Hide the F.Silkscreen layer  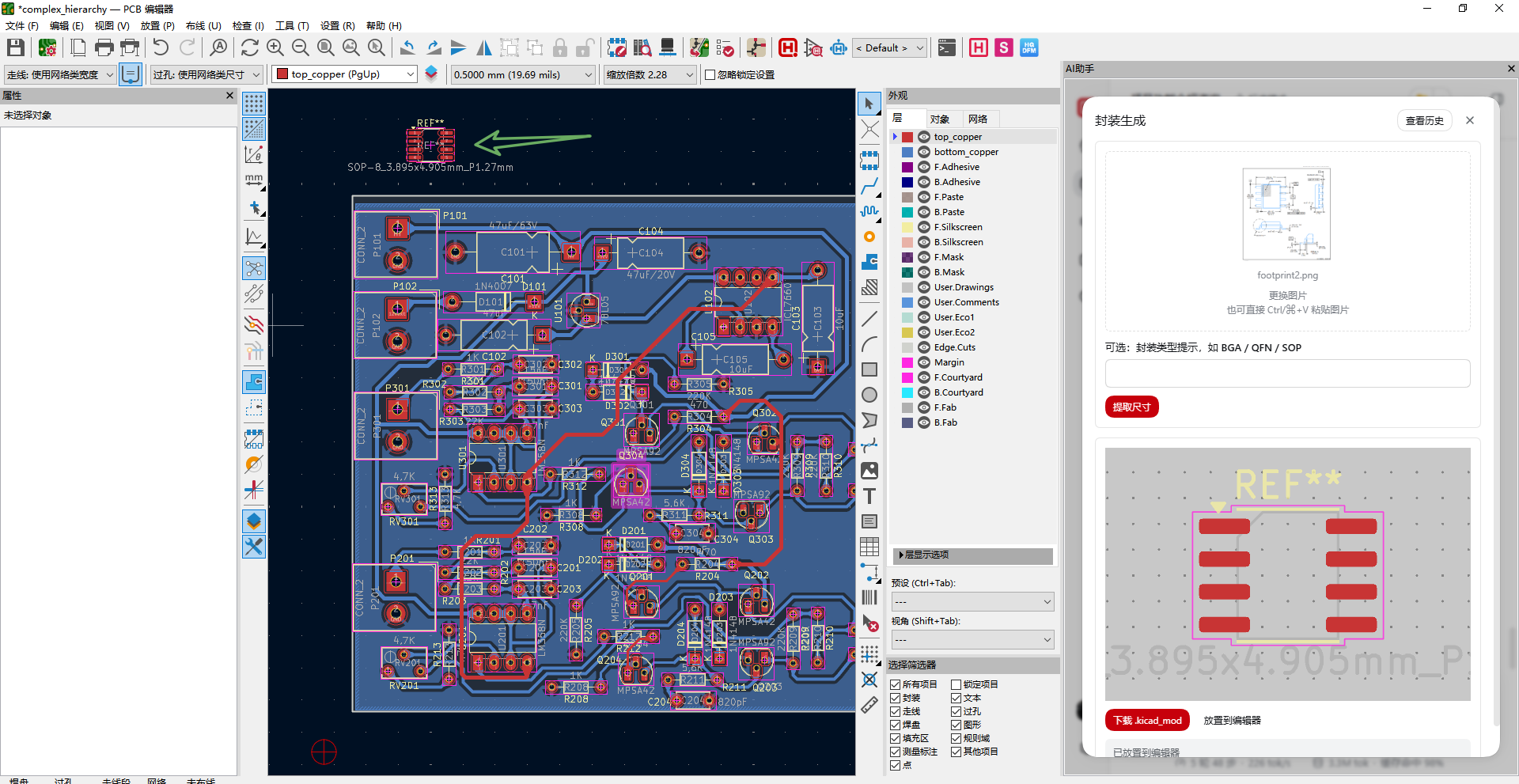coord(923,227)
